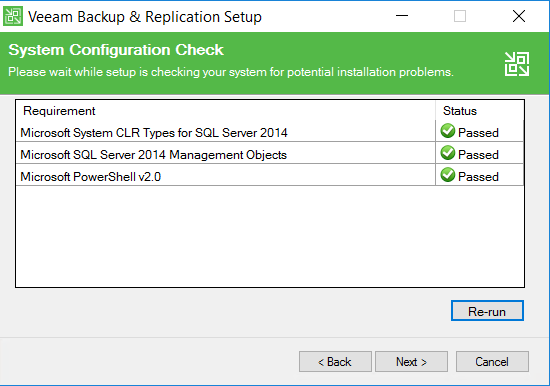Select Microsoft System CLR Types for SQL Server 2014
This screenshot has height=386, width=550.
pyautogui.click(x=270, y=132)
